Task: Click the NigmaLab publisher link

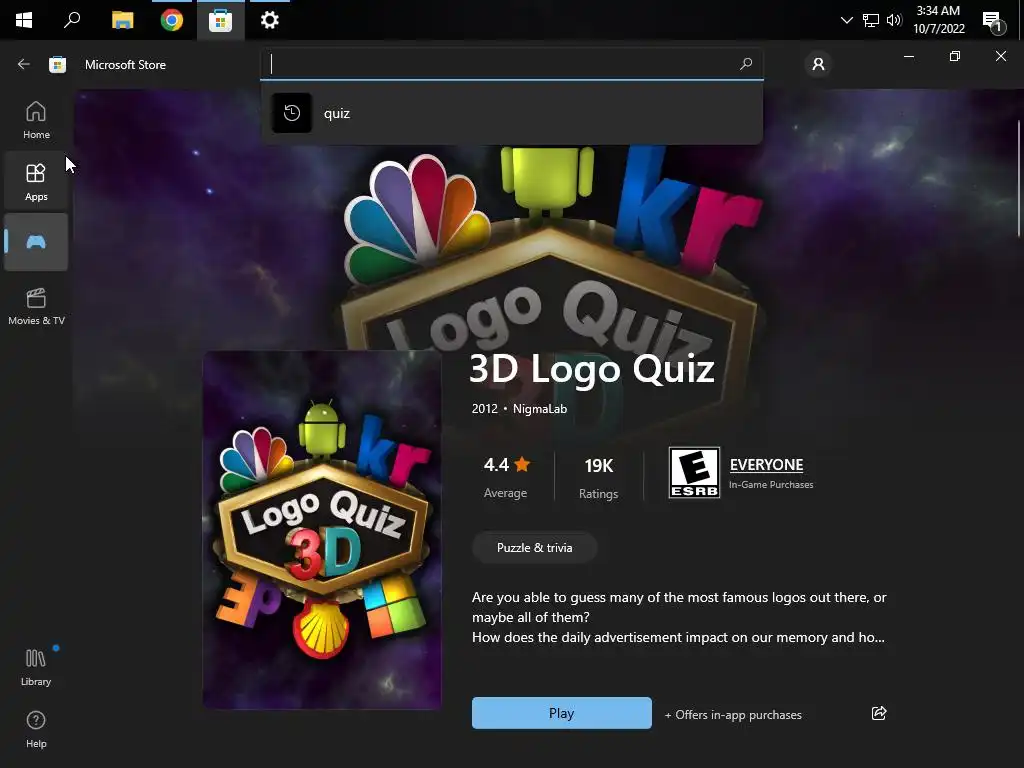Action: click(x=539, y=409)
